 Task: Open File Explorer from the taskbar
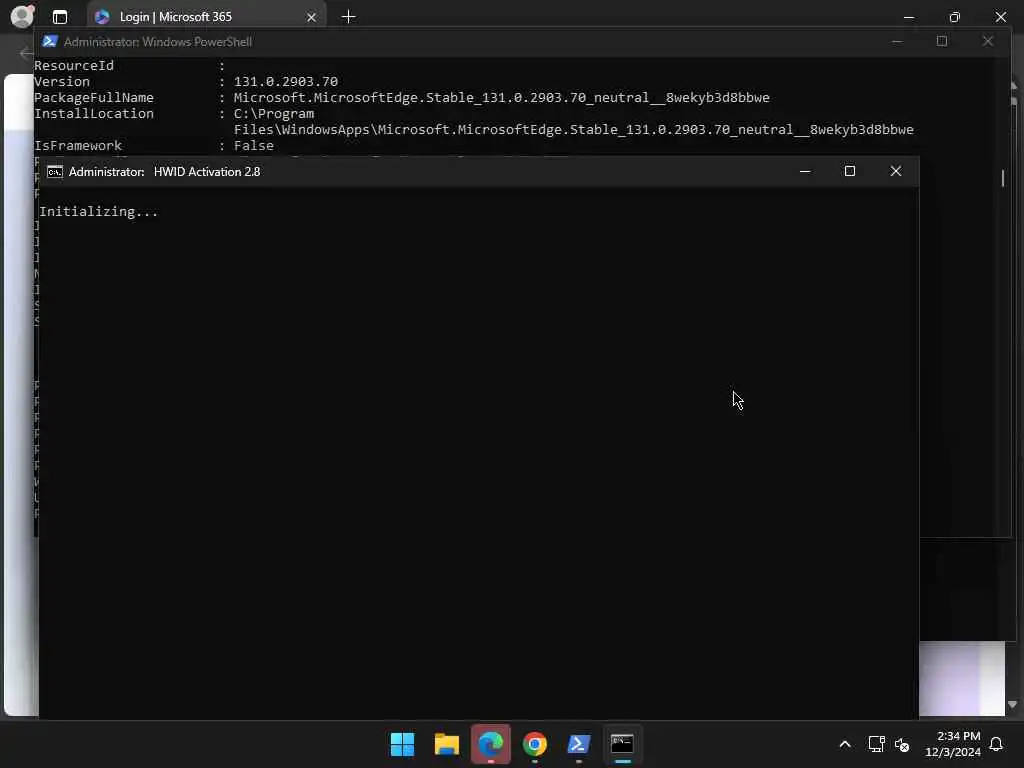click(447, 744)
